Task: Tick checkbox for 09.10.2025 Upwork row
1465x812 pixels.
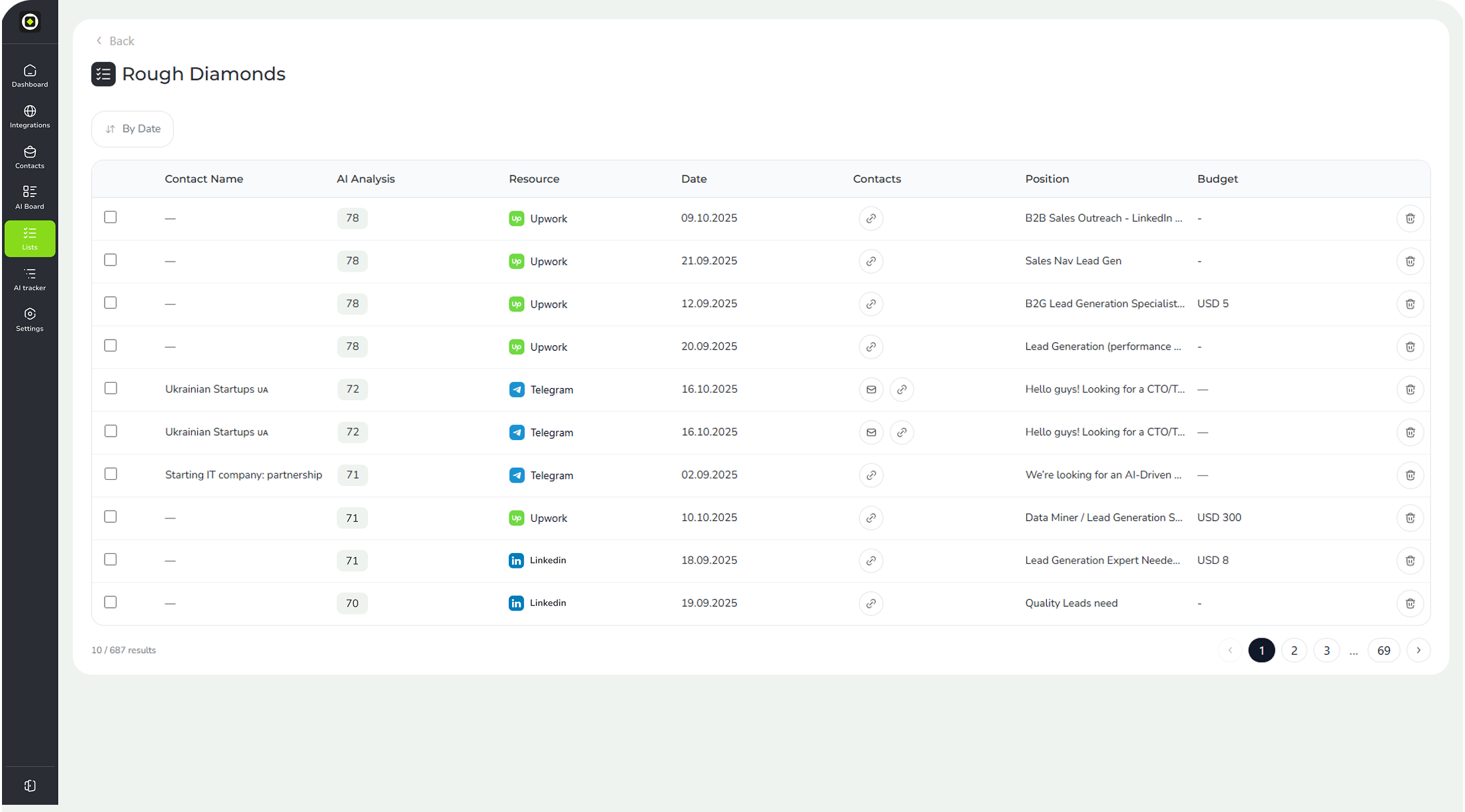Action: pyautogui.click(x=111, y=217)
